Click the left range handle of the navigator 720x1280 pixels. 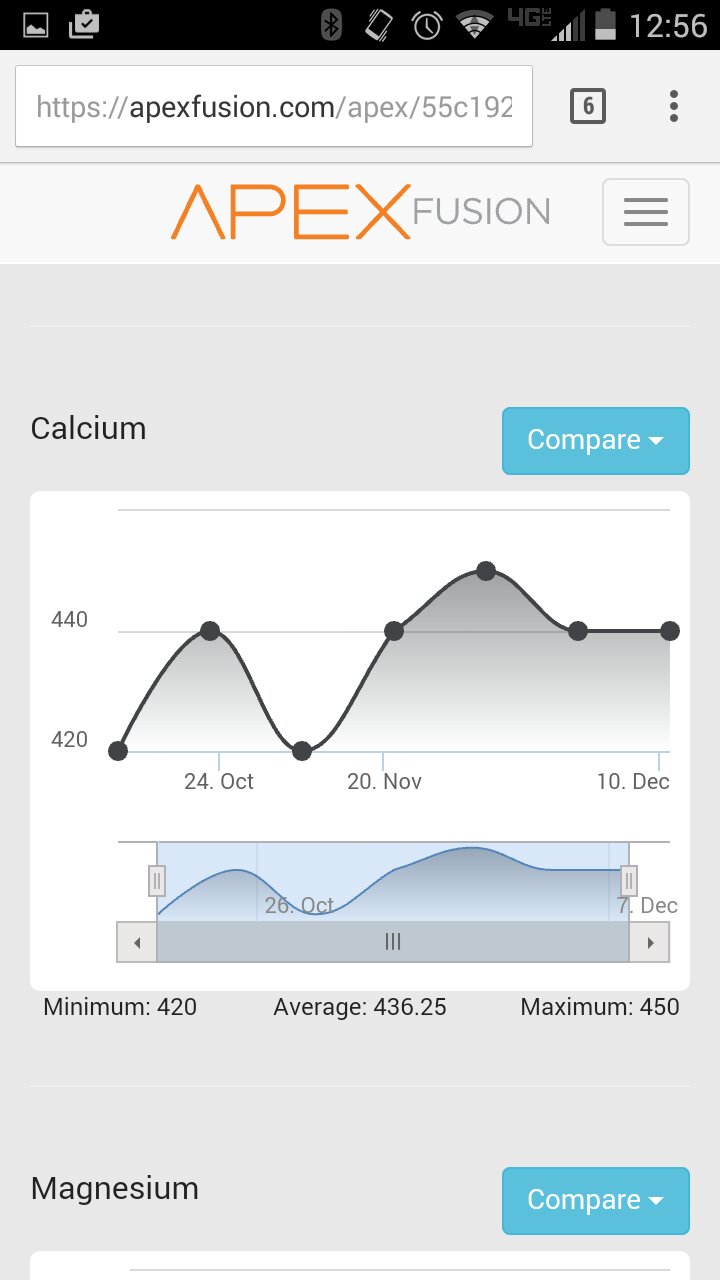pos(157,881)
